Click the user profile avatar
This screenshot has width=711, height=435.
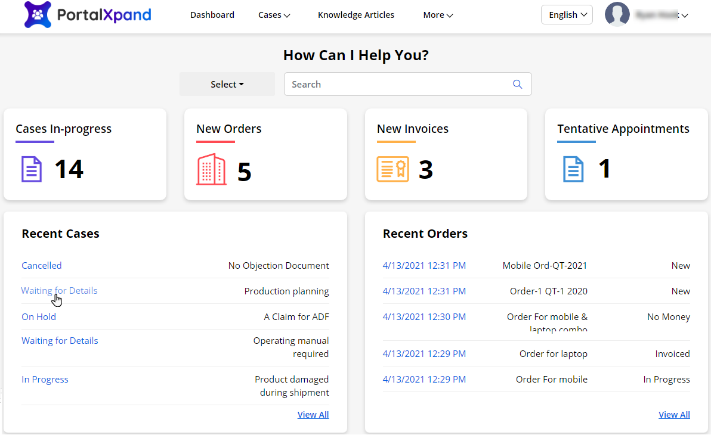pyautogui.click(x=617, y=15)
